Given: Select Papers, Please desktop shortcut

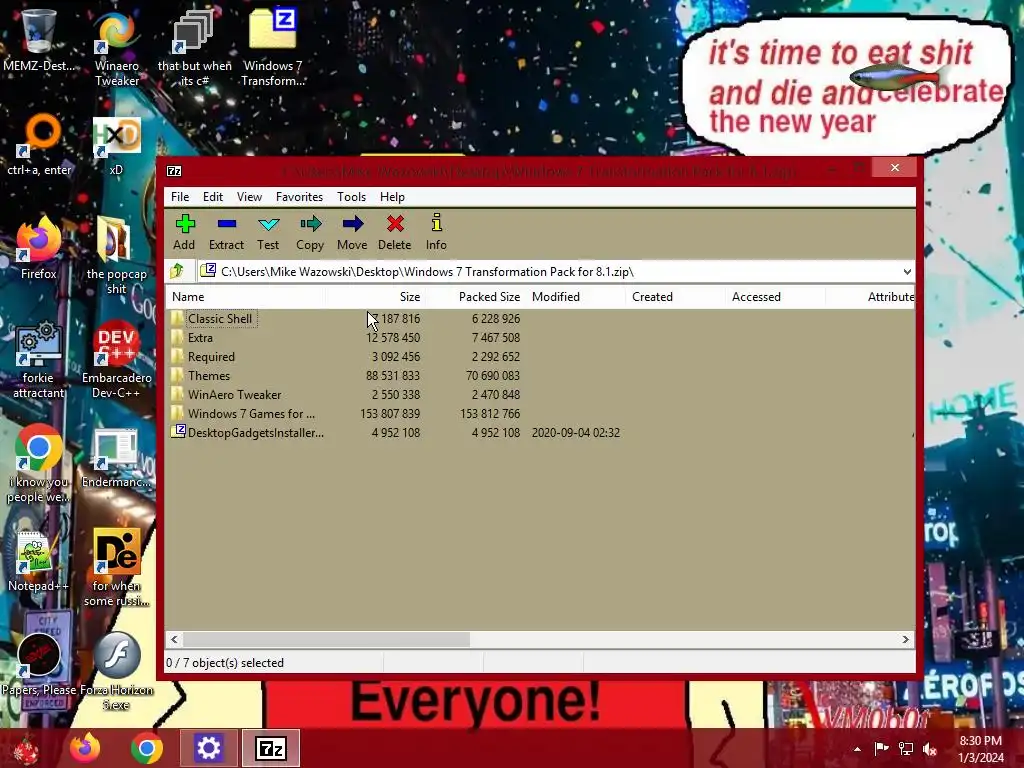Looking at the screenshot, I should click(39, 665).
